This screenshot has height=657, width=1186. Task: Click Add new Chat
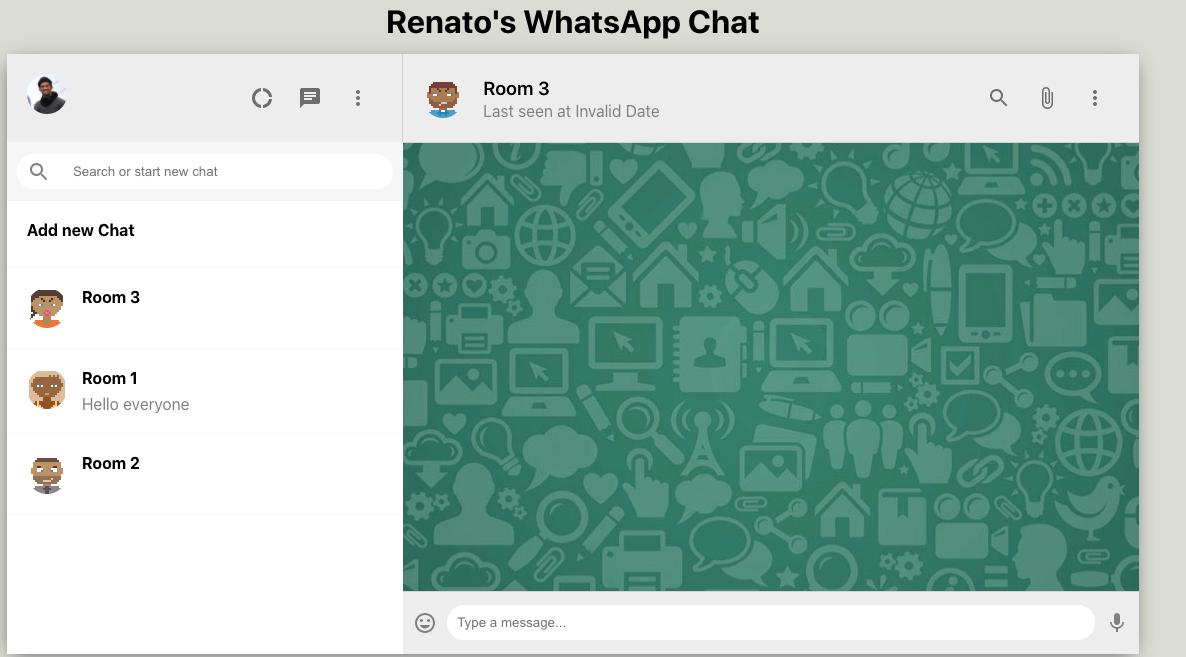pyautogui.click(x=80, y=230)
